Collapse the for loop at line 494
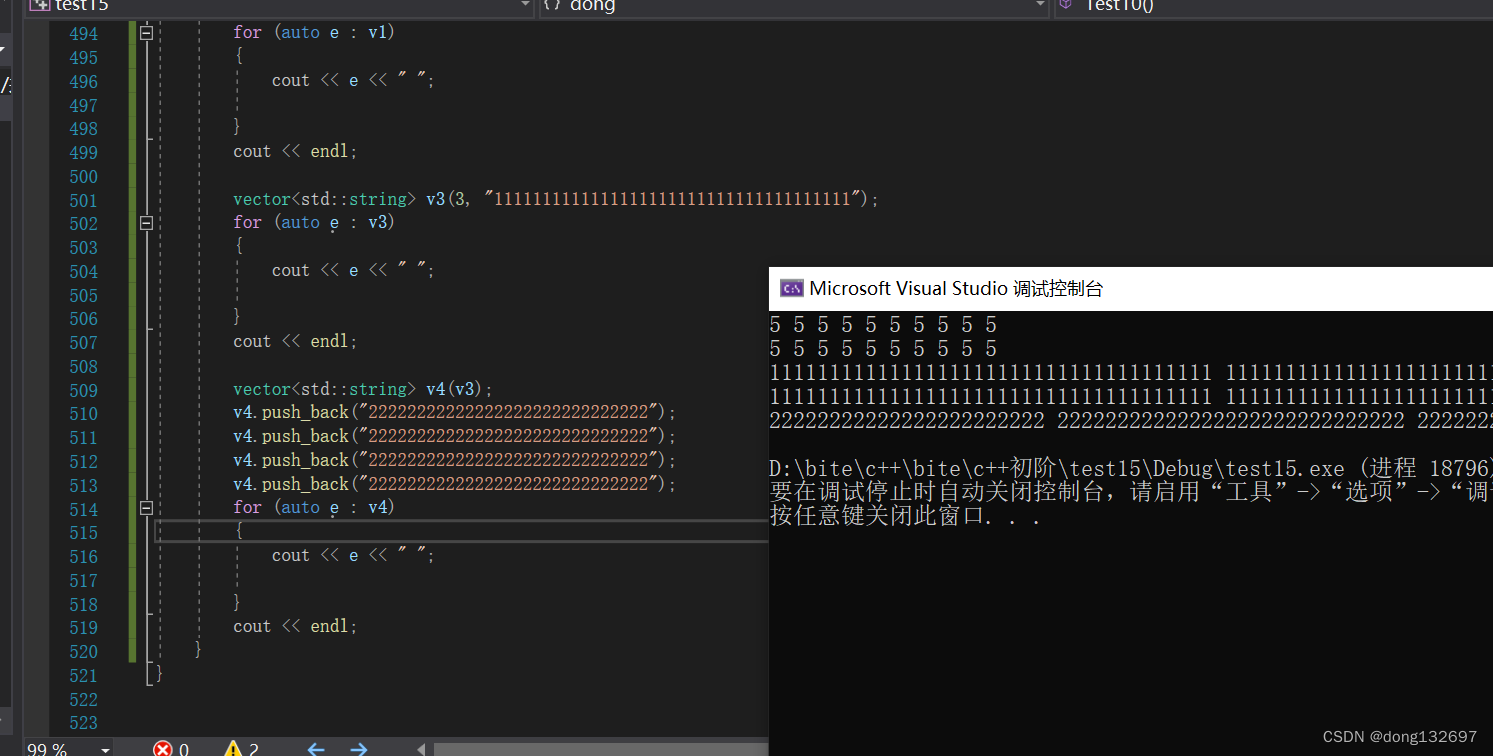The height and width of the screenshot is (756, 1493). tap(146, 33)
